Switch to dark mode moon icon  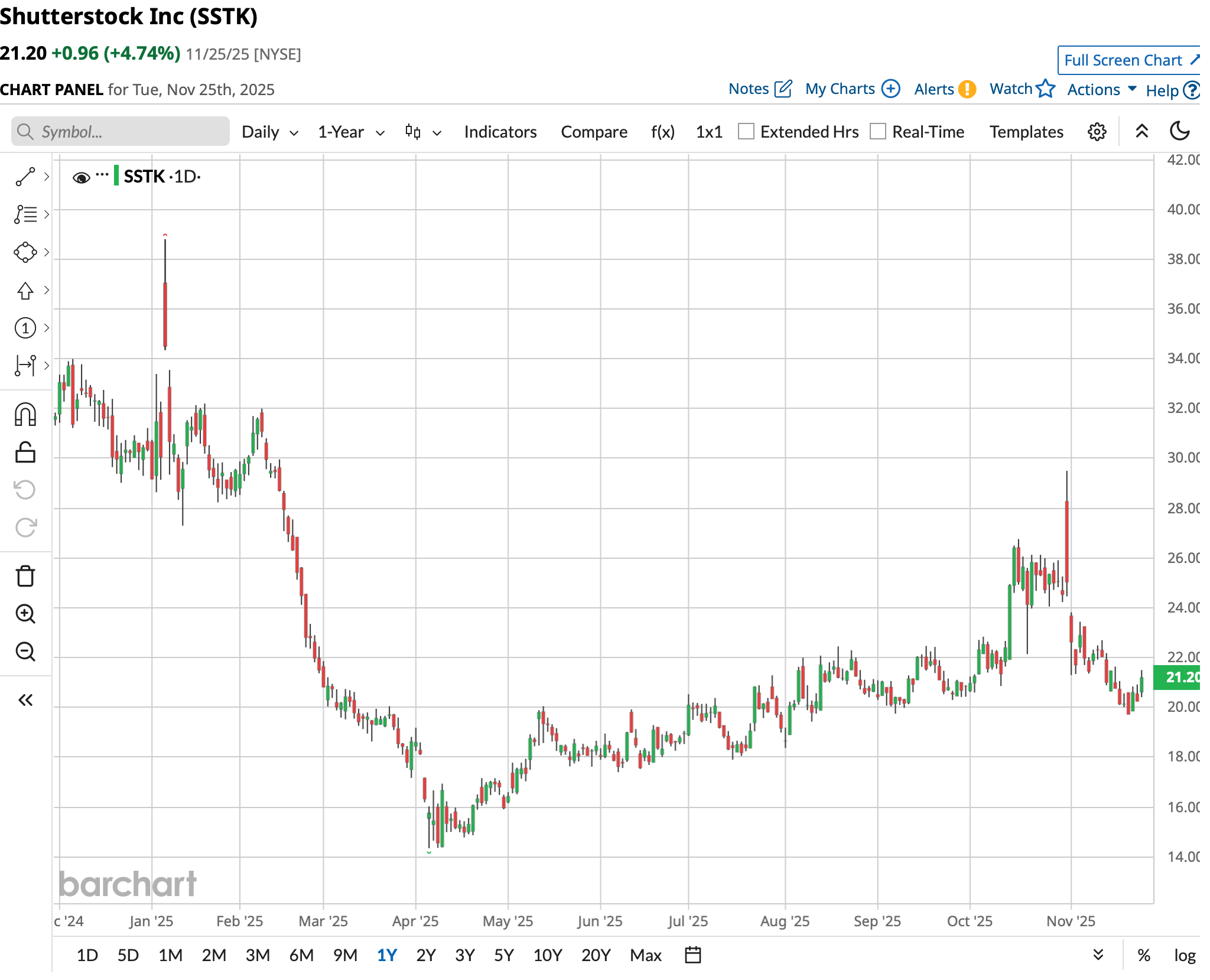[1180, 131]
